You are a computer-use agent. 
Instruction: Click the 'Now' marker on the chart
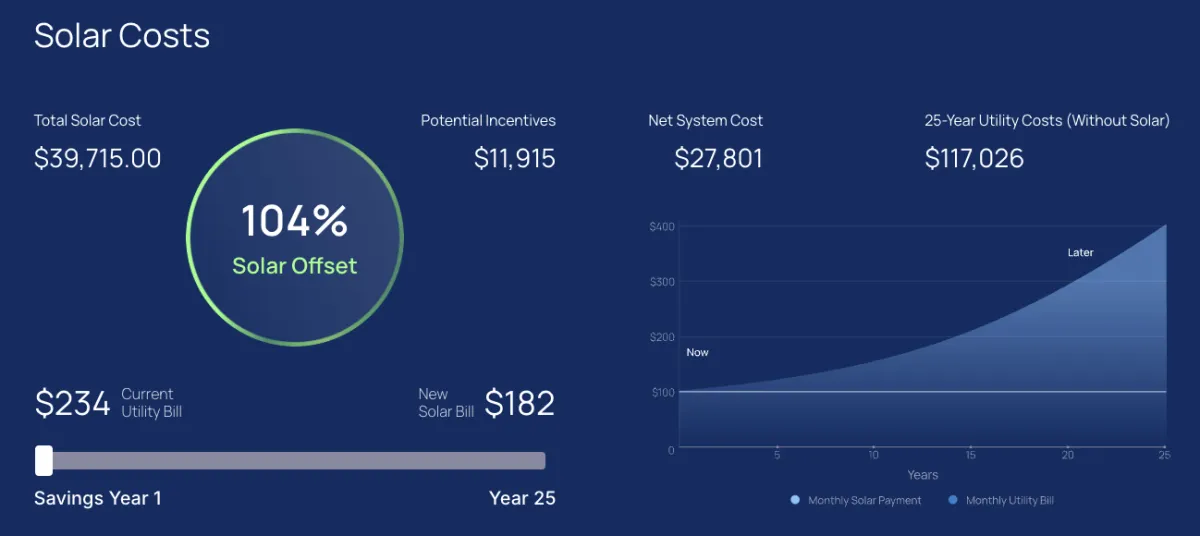coord(697,353)
